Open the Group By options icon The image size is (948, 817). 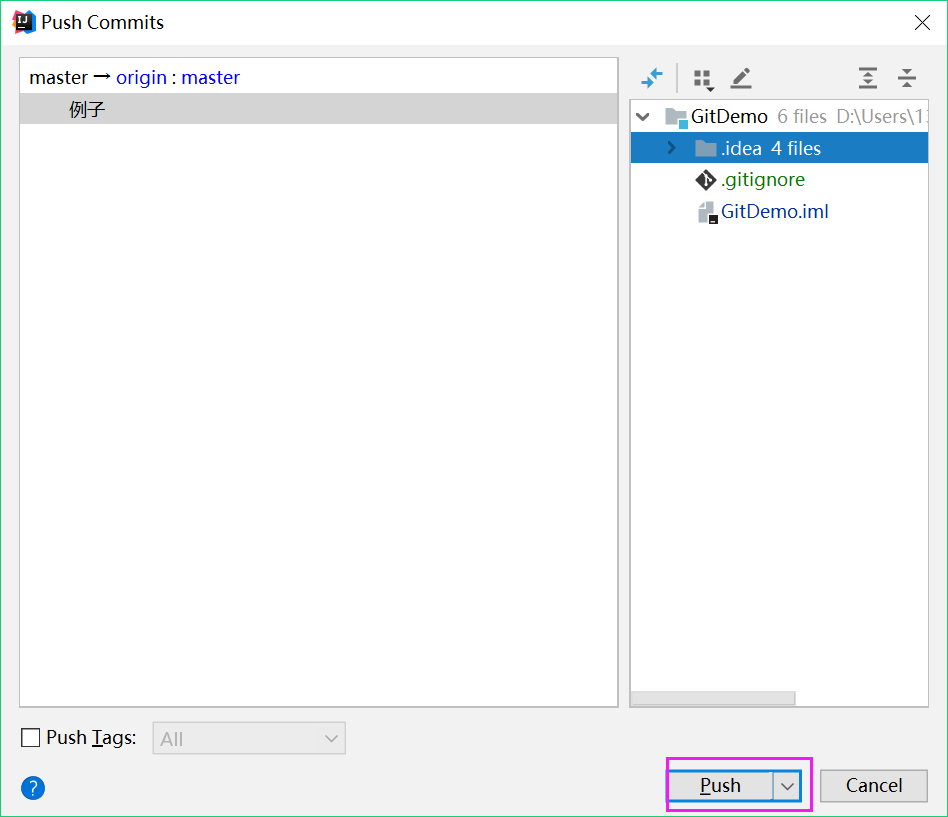[x=703, y=78]
